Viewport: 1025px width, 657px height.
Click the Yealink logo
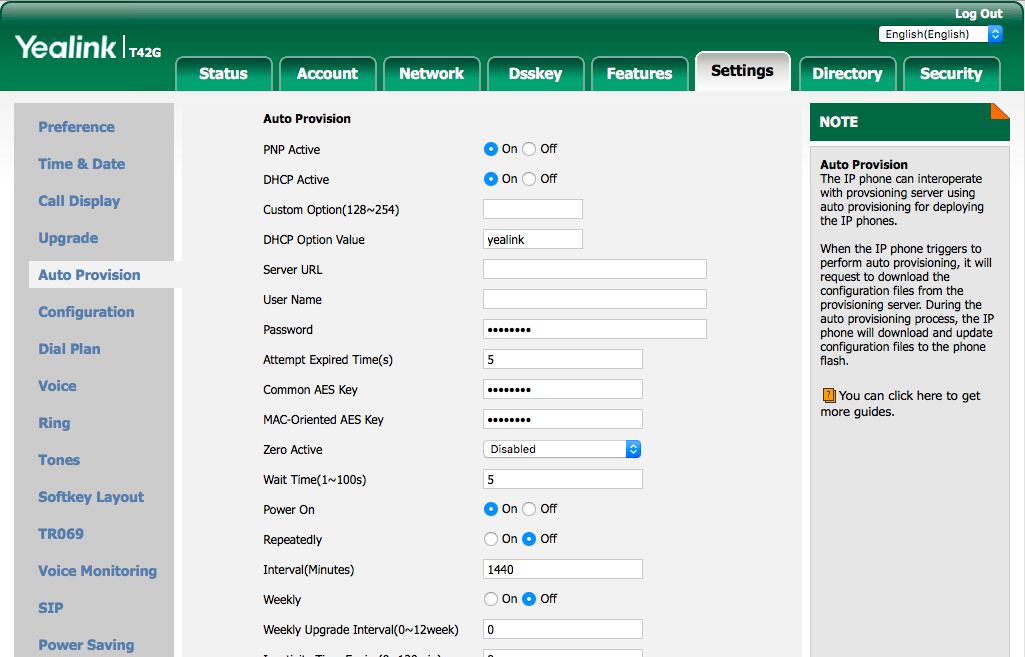click(65, 47)
